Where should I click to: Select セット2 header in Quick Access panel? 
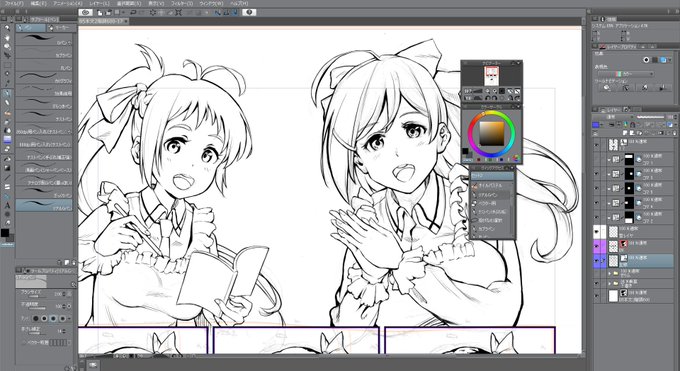pyautogui.click(x=493, y=176)
